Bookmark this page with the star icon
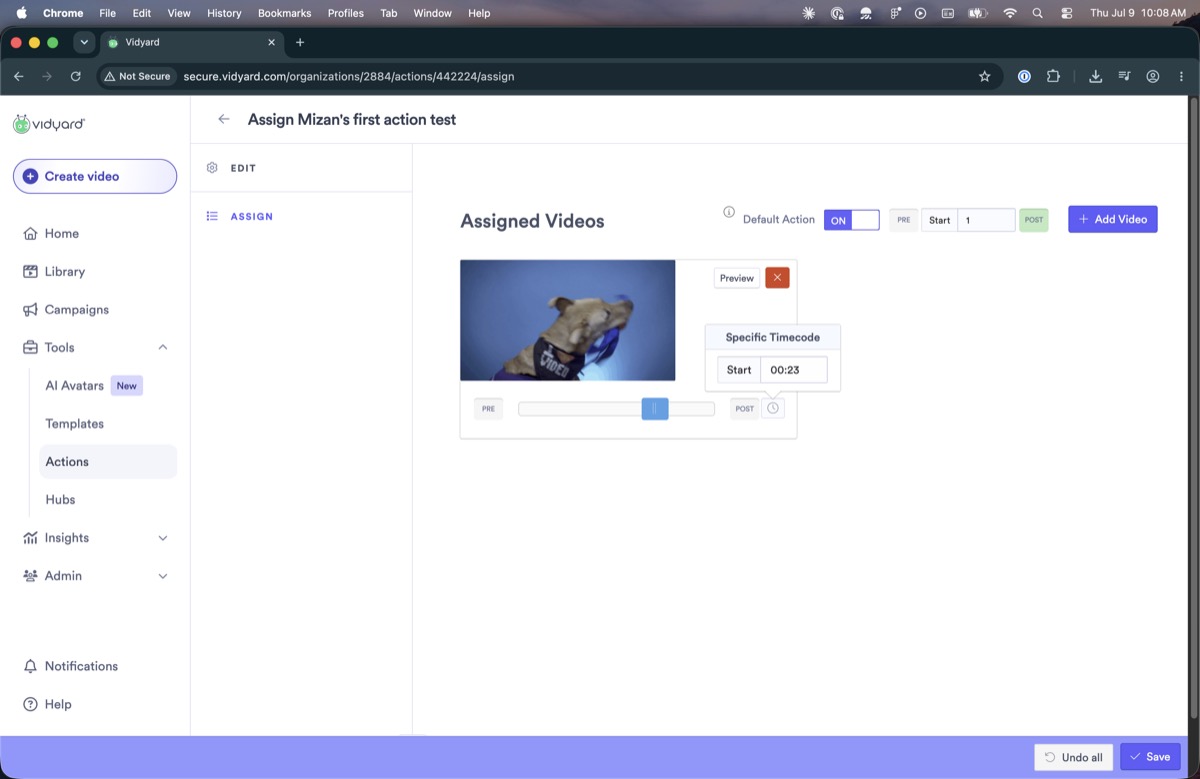Screen dimensions: 1200x779 [984, 76]
